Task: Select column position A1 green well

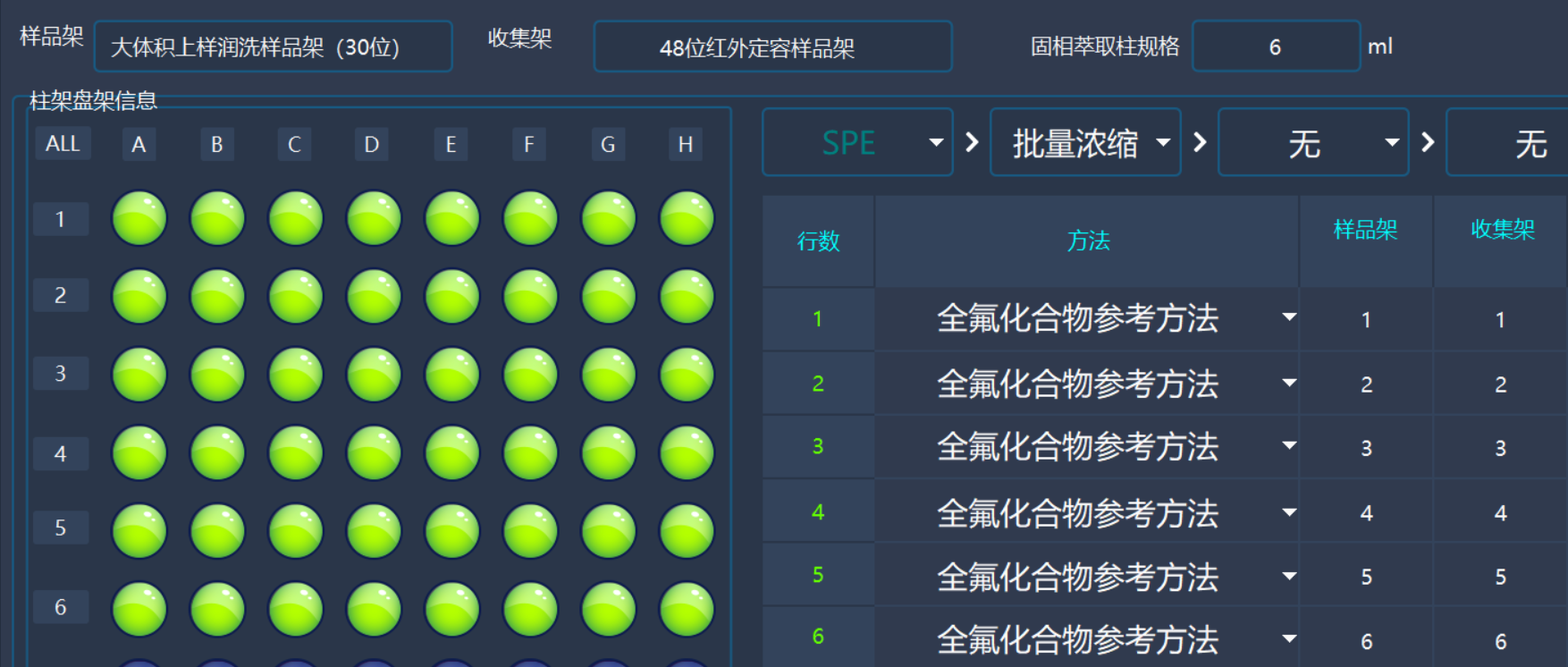Action: (139, 218)
